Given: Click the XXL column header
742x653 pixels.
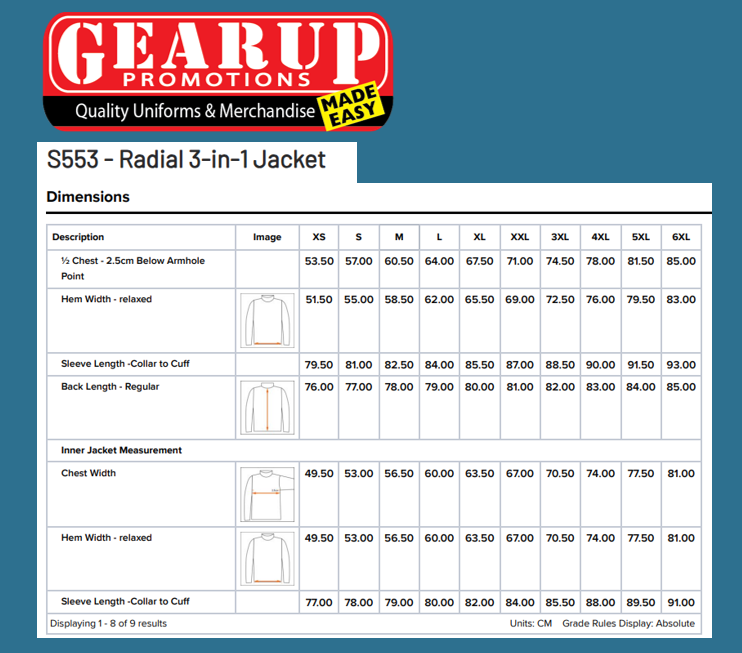Looking at the screenshot, I should [520, 237].
